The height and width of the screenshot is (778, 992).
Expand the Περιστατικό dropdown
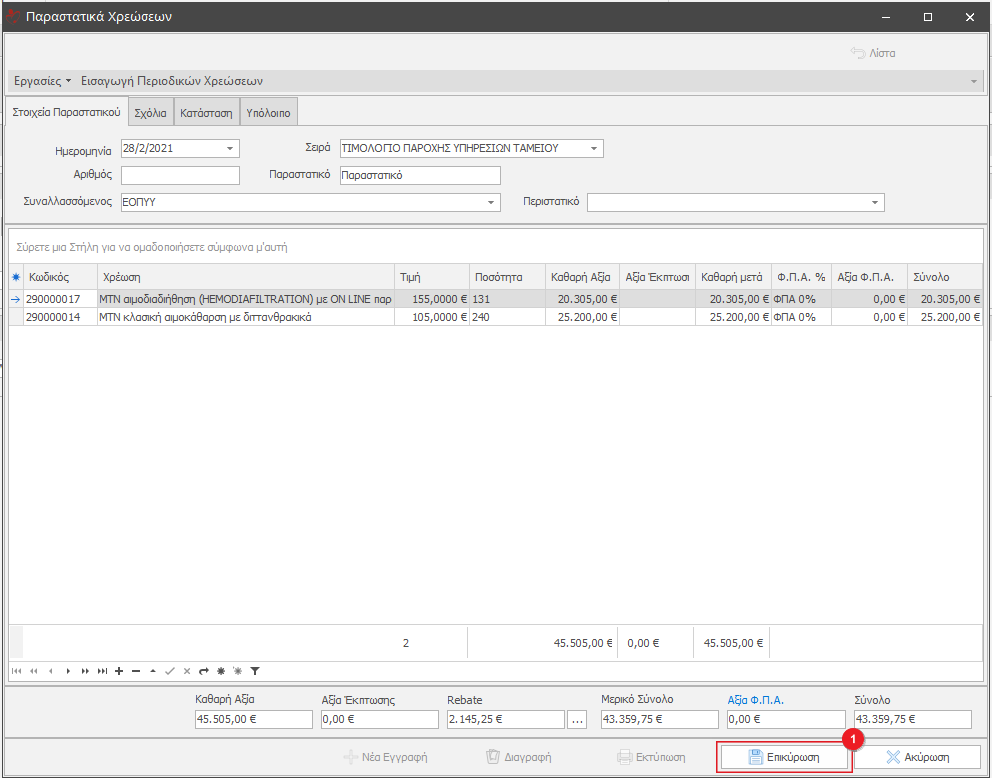click(x=875, y=203)
